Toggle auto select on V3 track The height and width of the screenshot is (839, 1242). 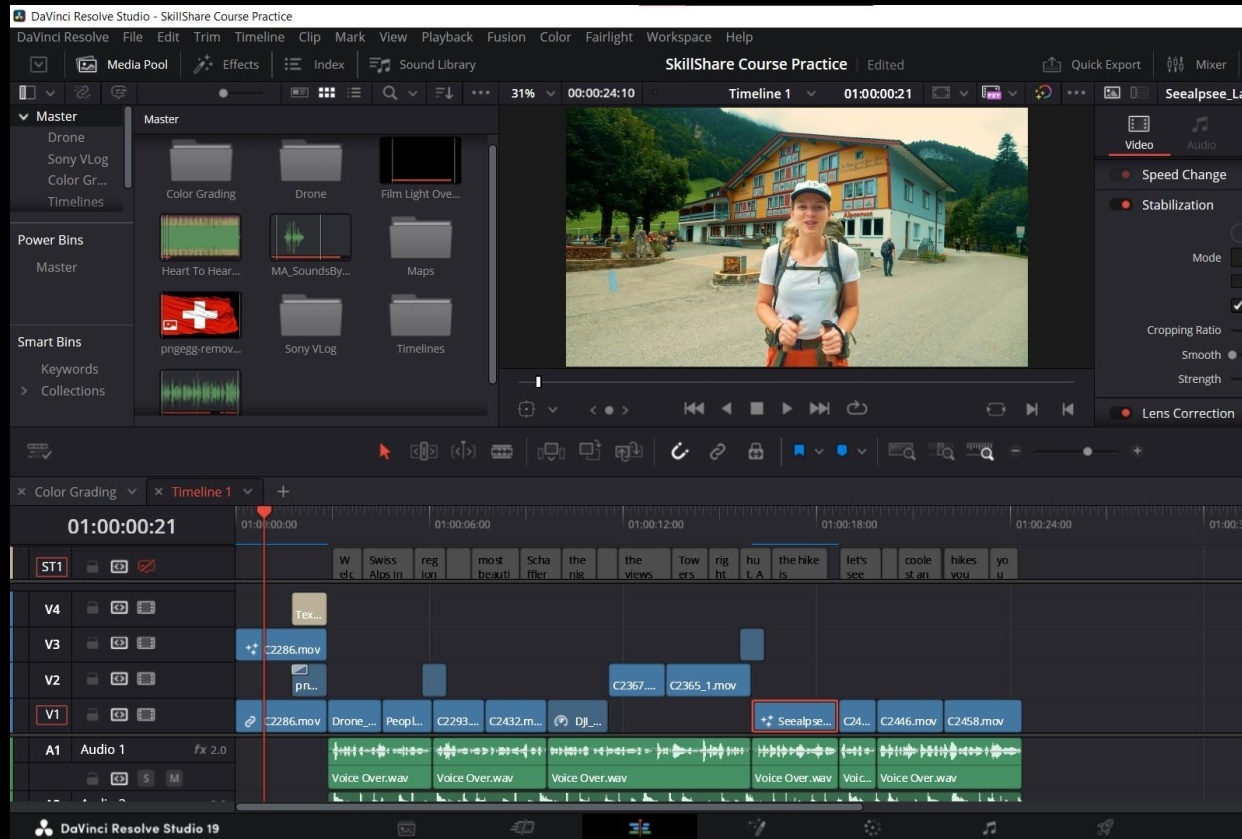point(119,644)
